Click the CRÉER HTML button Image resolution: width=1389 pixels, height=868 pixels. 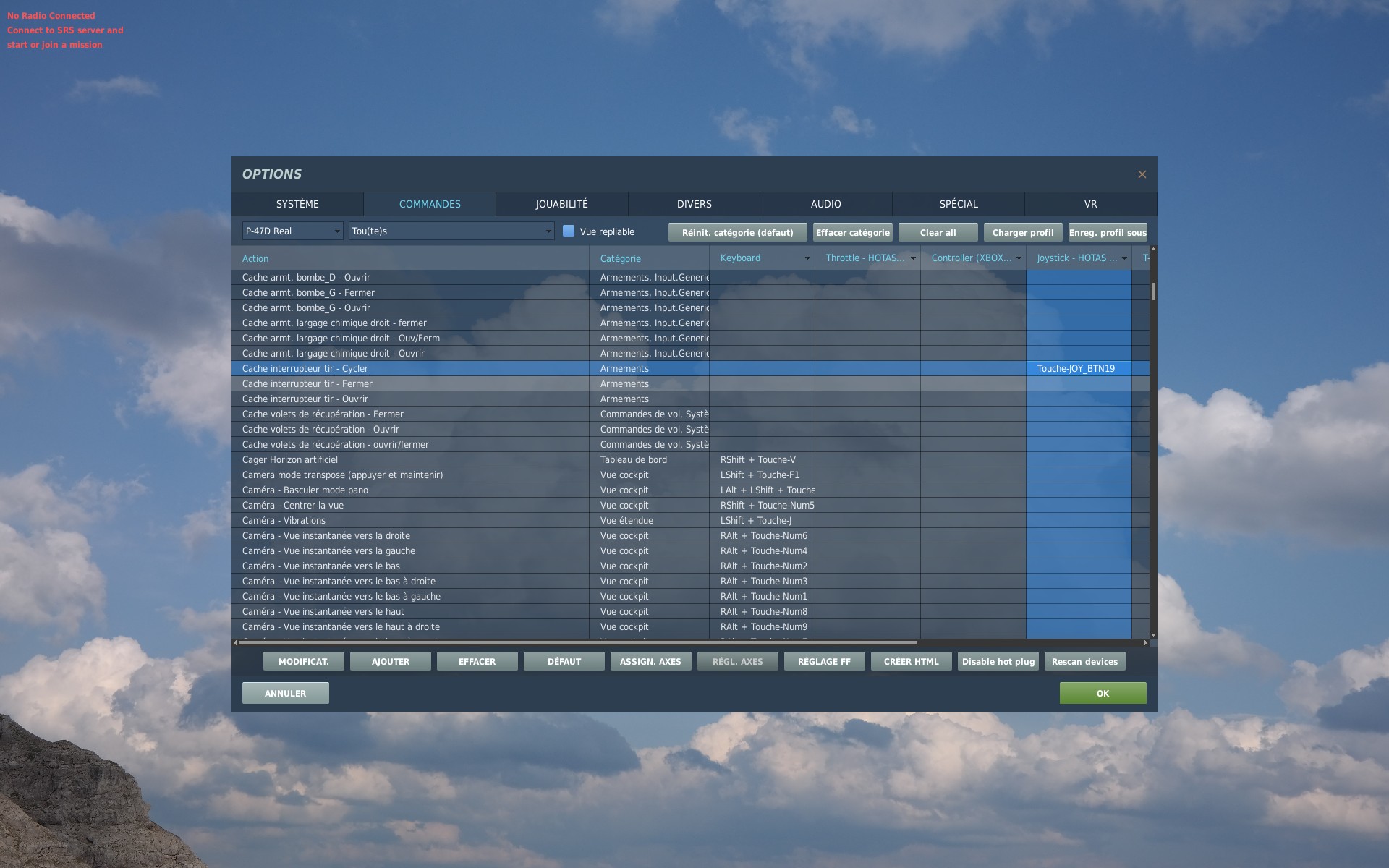tap(912, 661)
